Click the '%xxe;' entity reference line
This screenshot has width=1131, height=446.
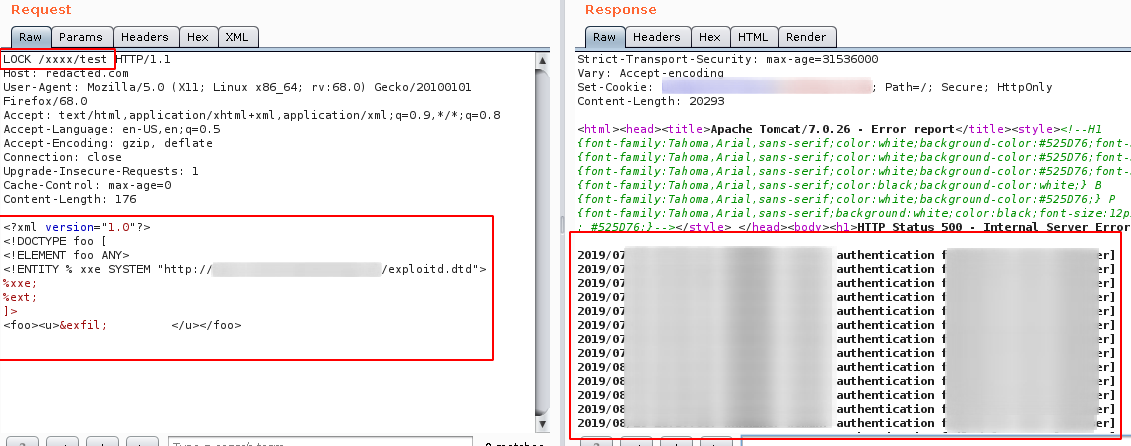tap(20, 284)
